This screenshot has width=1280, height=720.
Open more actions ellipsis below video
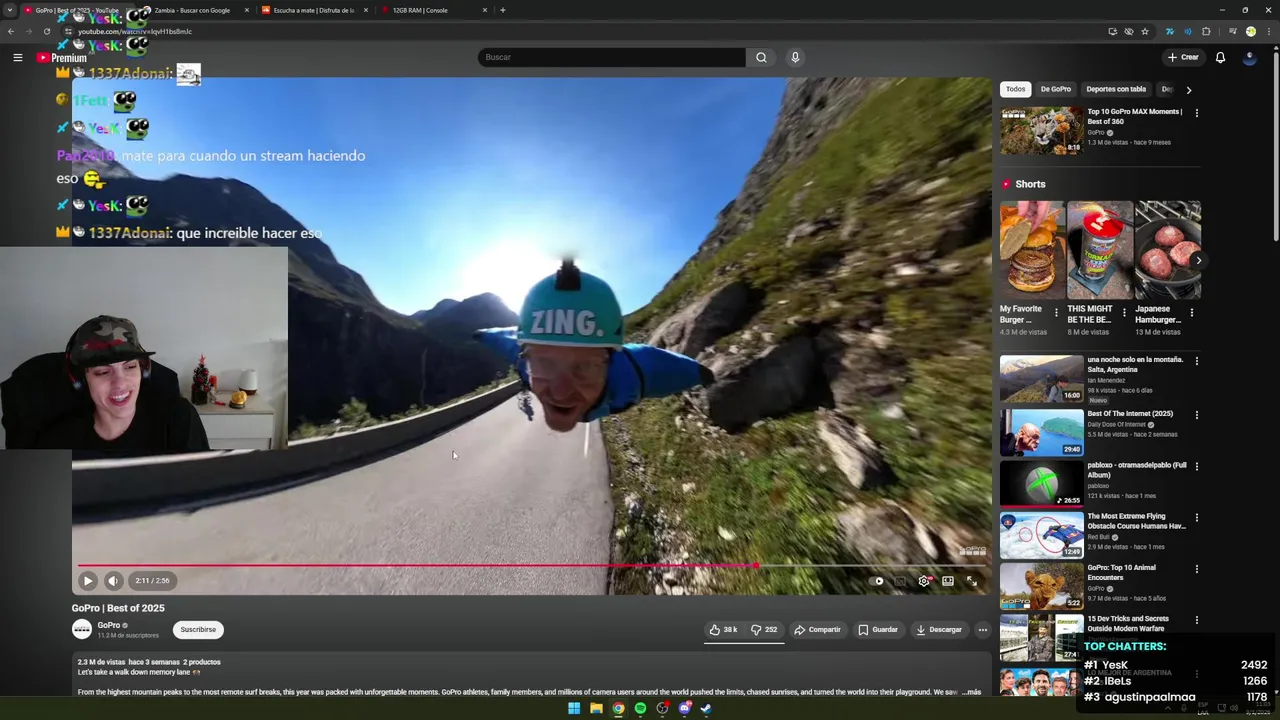tap(983, 630)
